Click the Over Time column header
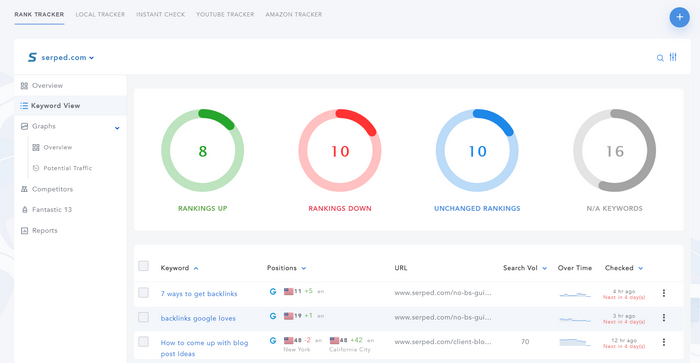Screen dimensions: 700x363 point(575,268)
